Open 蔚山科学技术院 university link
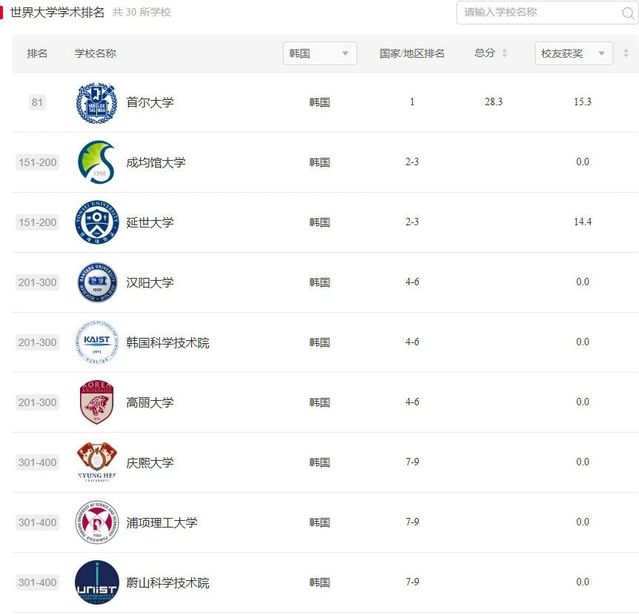639x615 pixels. click(167, 583)
